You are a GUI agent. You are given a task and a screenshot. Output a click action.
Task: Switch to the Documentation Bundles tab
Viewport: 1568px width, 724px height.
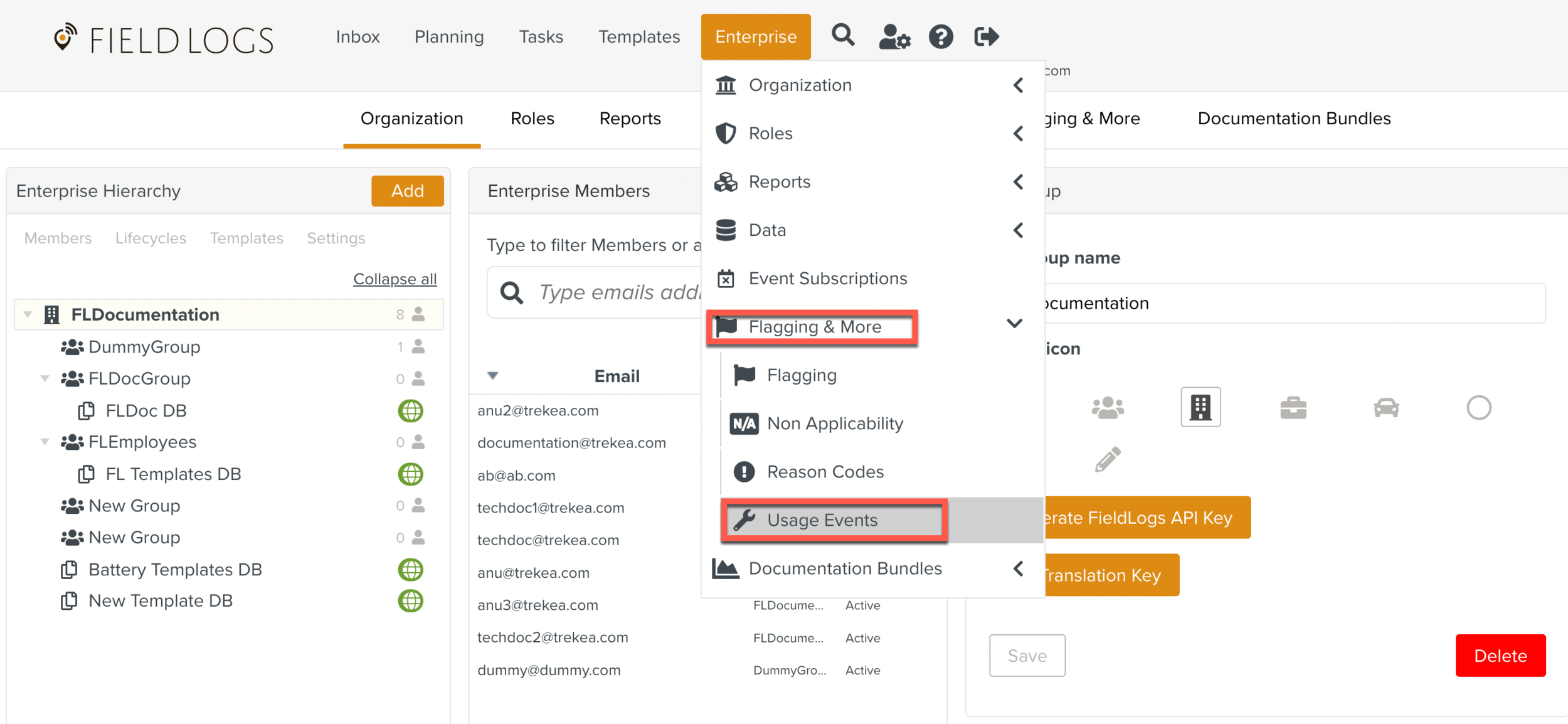1294,119
